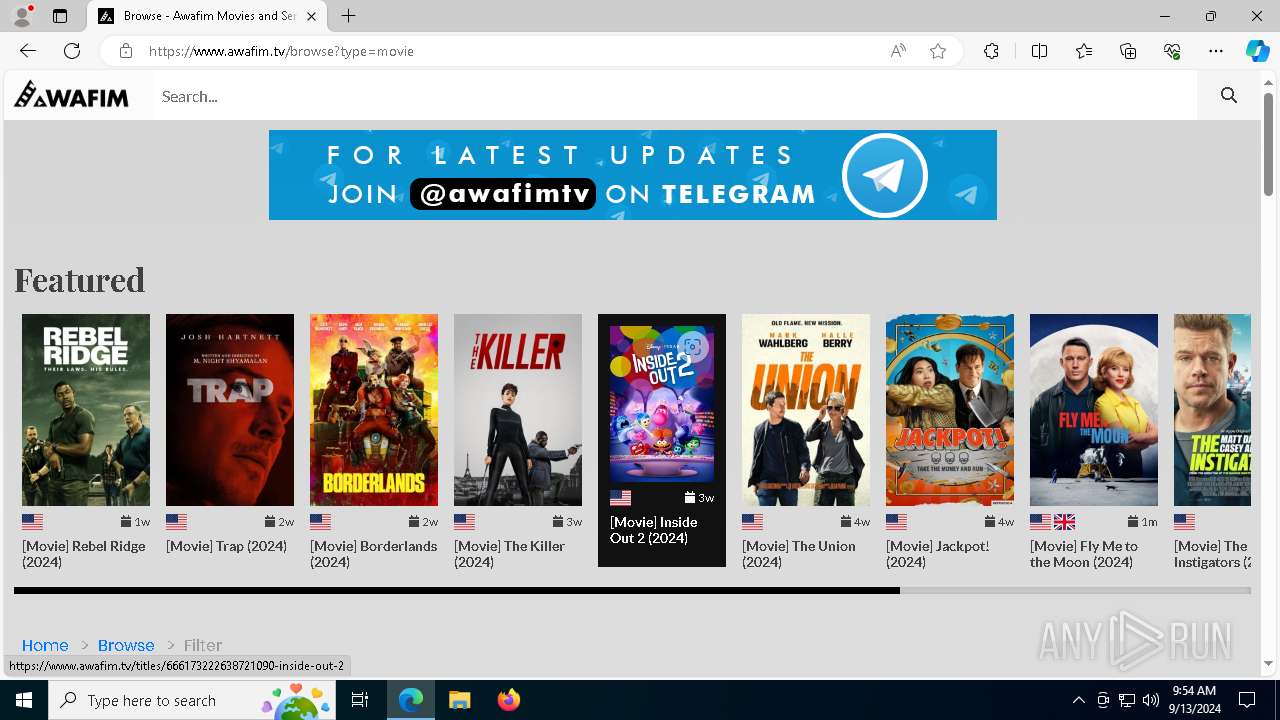Open Rebel Ridge movie poster
Viewport: 1280px width, 720px height.
click(x=86, y=410)
